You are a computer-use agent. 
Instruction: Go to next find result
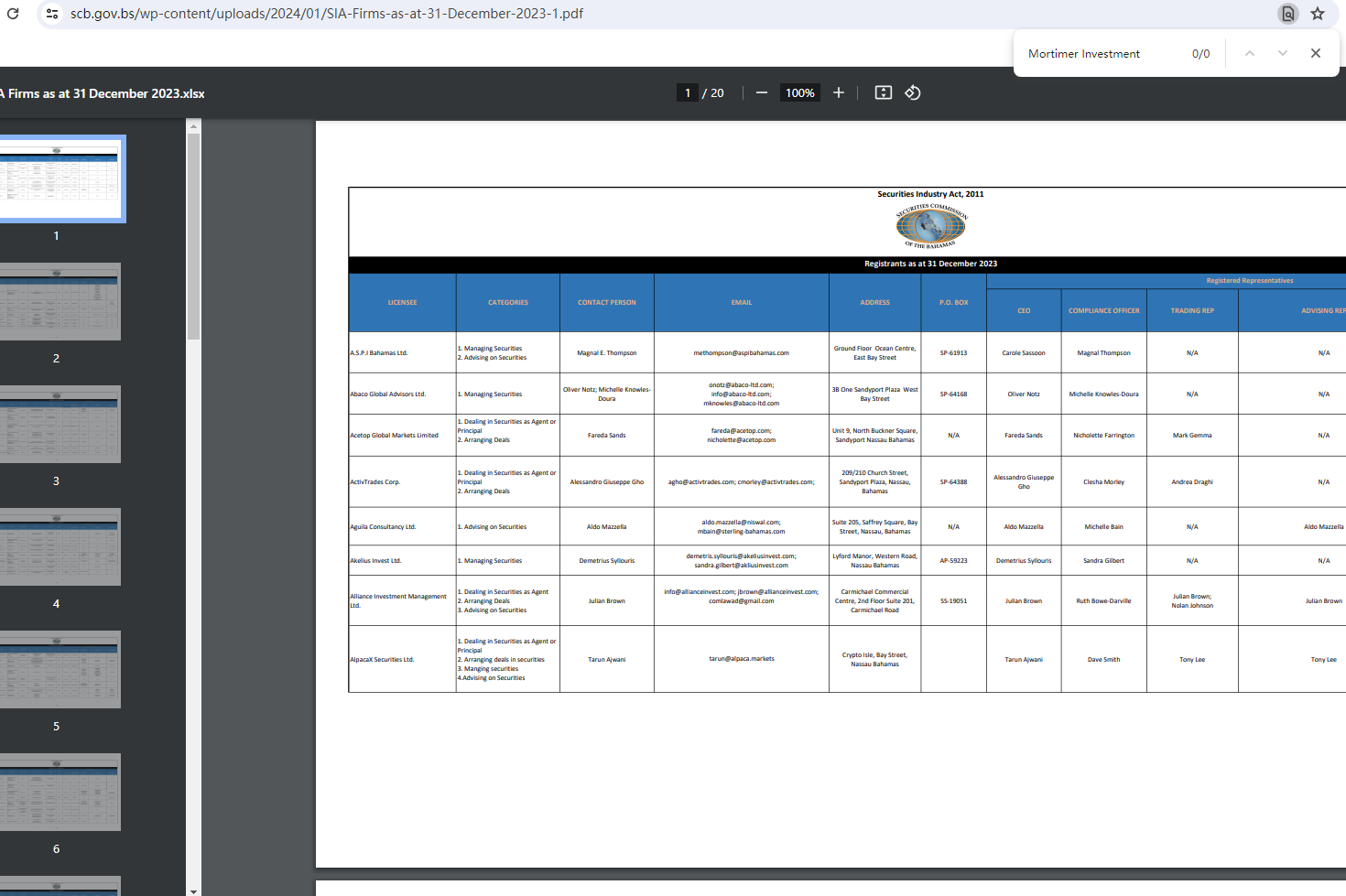pos(1283,53)
